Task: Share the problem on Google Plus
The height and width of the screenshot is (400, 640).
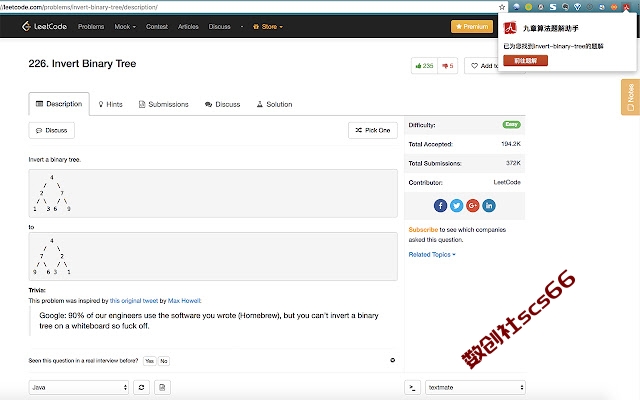Action: pos(472,205)
